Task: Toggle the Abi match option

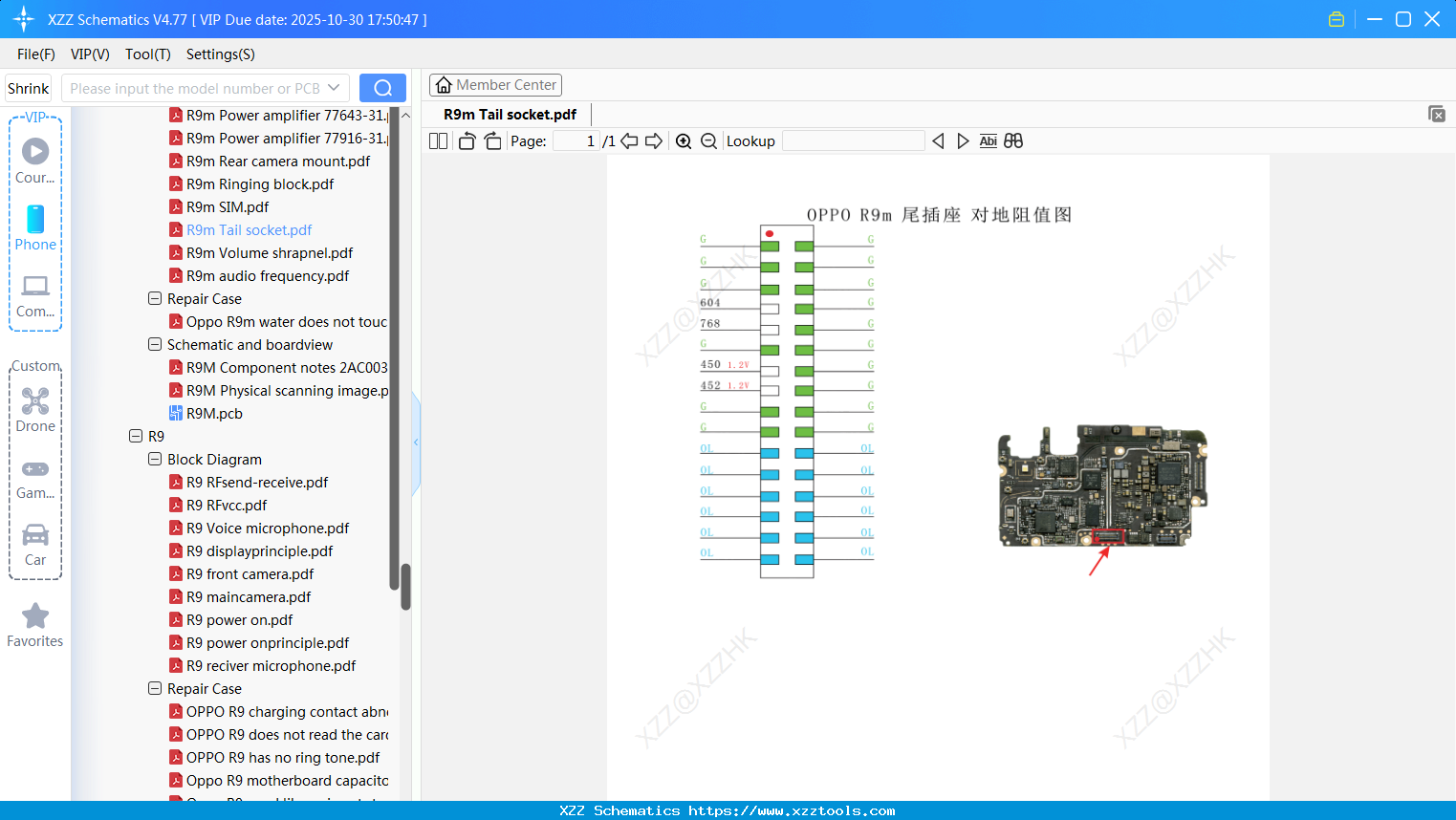Action: (x=988, y=141)
